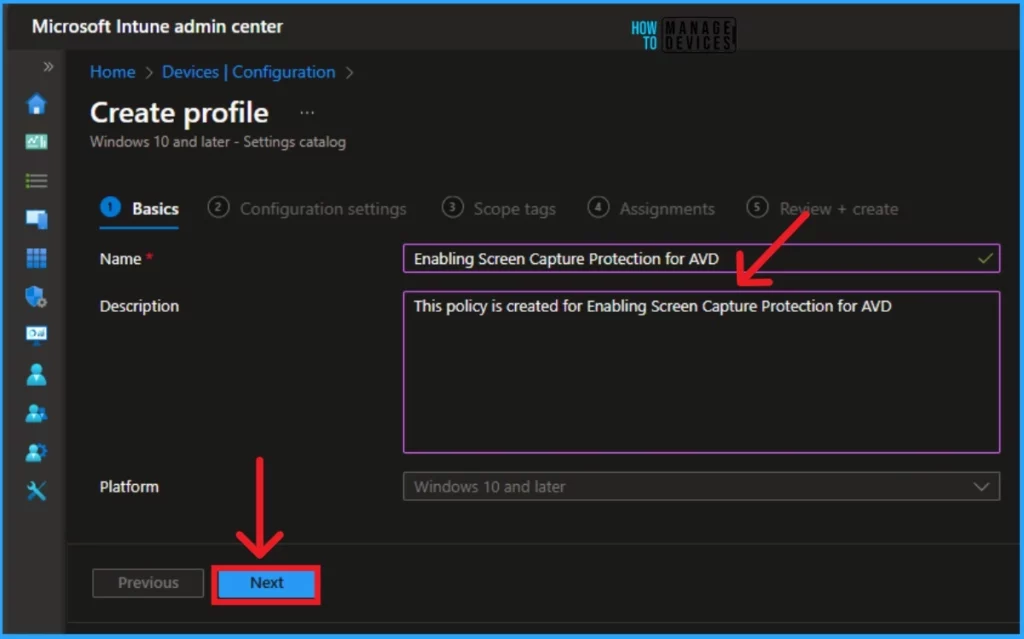Viewport: 1024px width, 639px height.
Task: Click the 'Windows 10 and later - Settings catalog' subtitle
Action: tap(218, 142)
